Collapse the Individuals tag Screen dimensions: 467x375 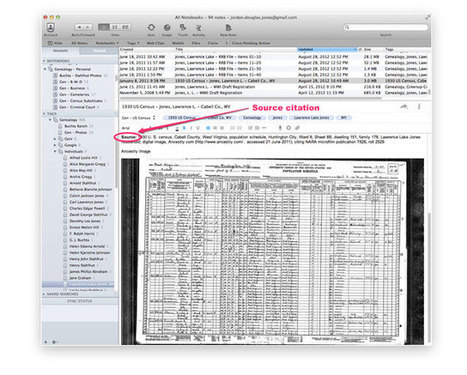tap(55, 151)
